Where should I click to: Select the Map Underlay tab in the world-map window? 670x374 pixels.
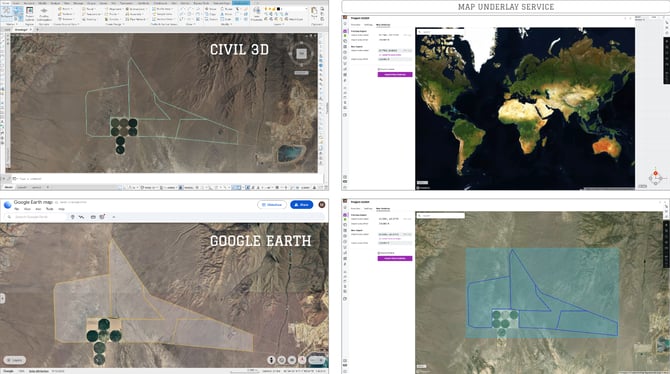383,25
